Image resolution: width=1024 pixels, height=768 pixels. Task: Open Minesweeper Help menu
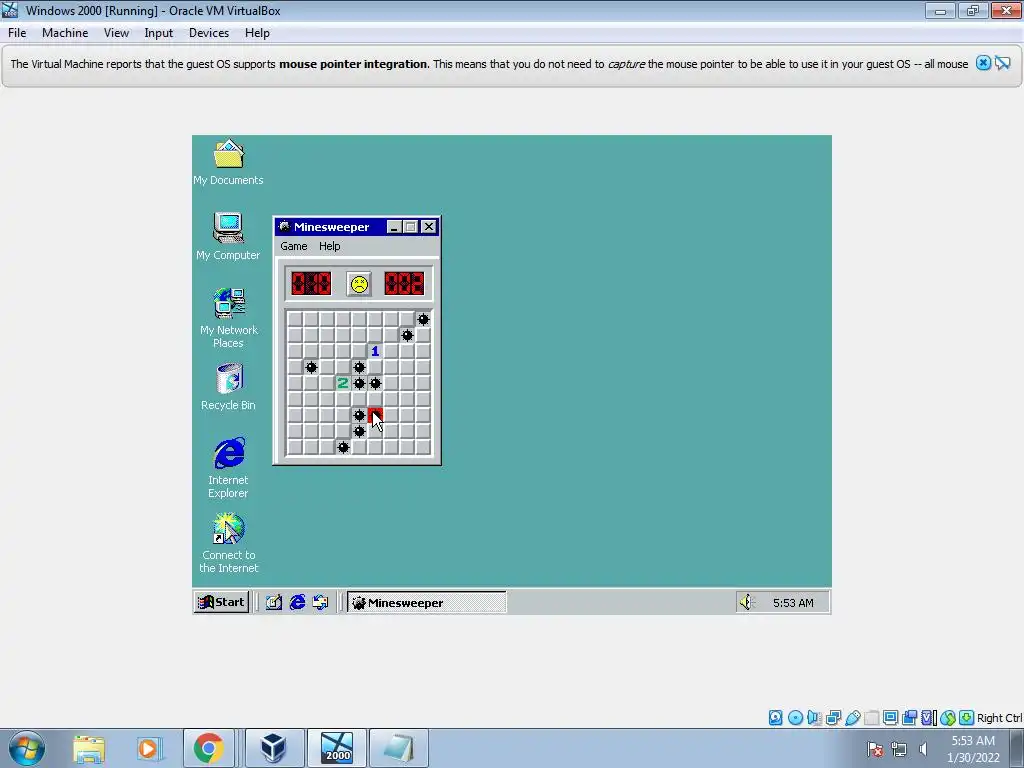point(330,246)
